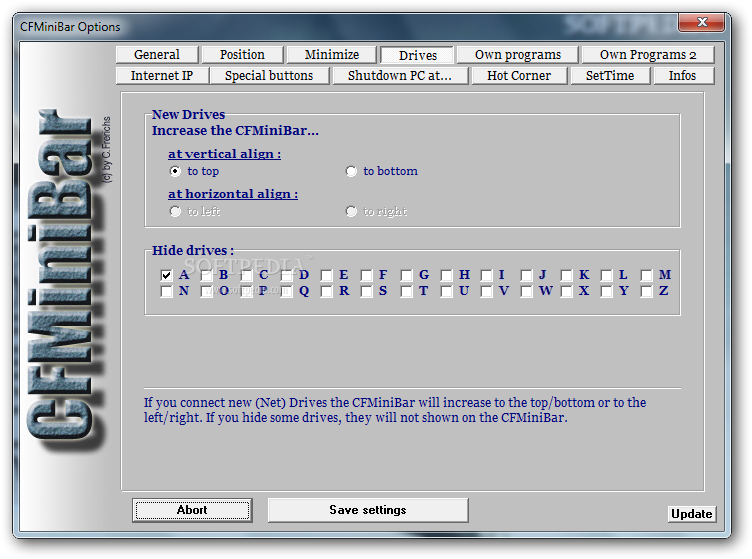This screenshot has width=752, height=559.
Task: Click the Save settings button
Action: click(368, 510)
